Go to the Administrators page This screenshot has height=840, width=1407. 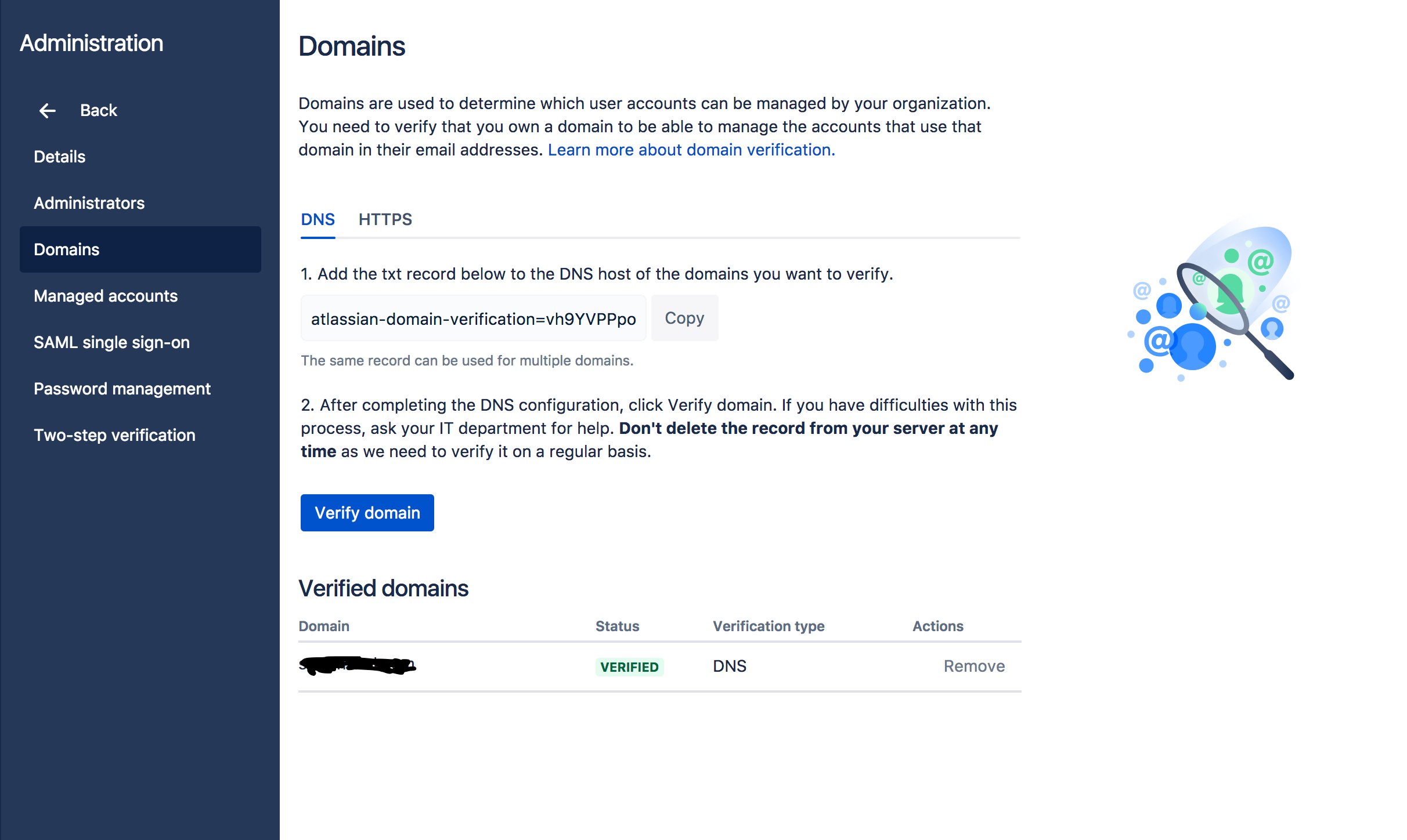pos(89,203)
